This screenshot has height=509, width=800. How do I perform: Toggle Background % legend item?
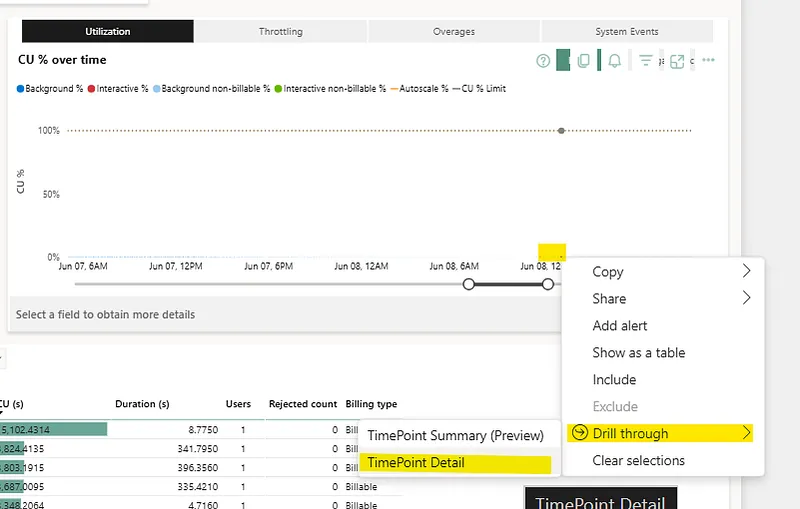(49, 89)
